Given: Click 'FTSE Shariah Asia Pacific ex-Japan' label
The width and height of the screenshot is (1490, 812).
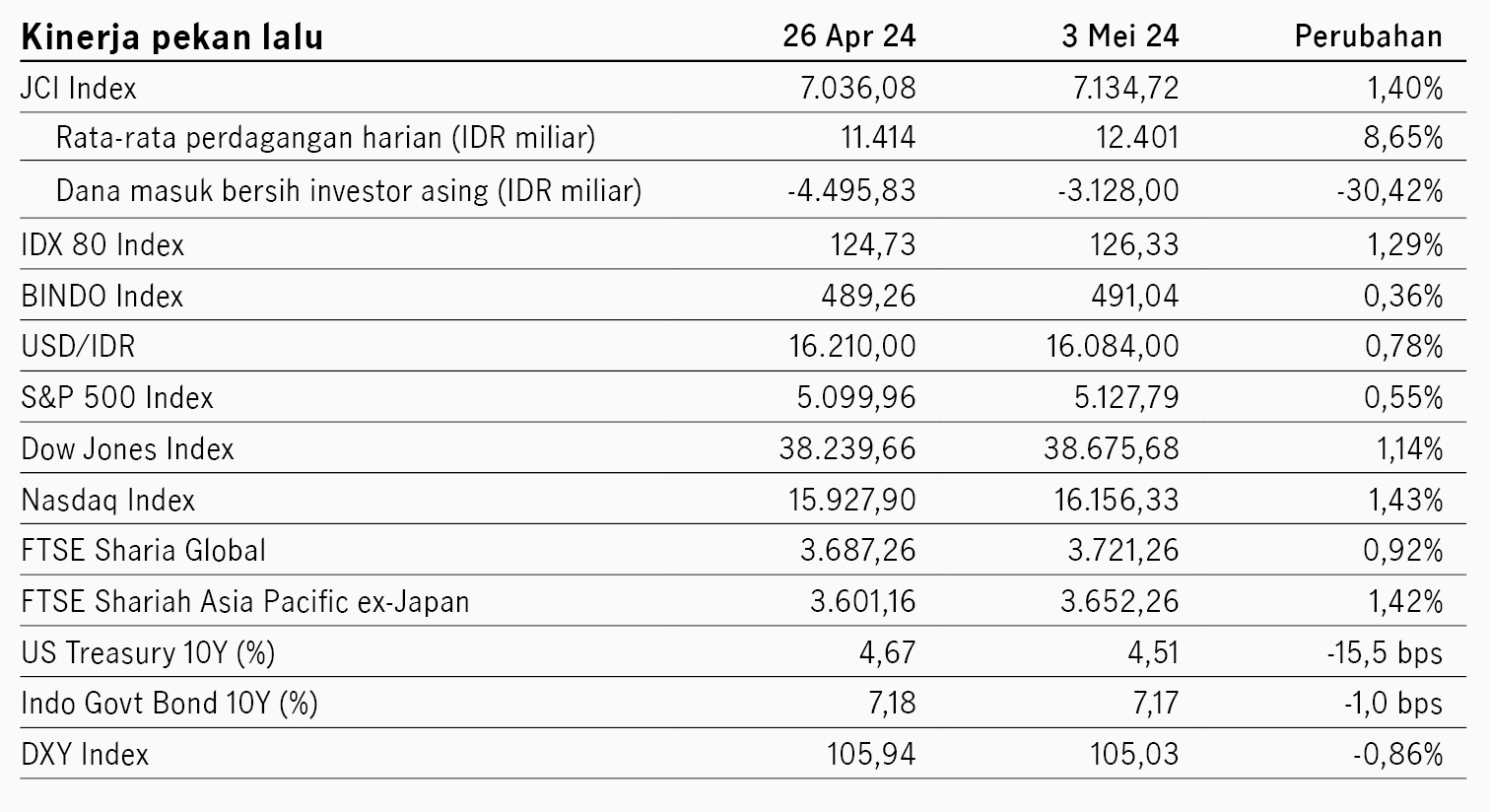Looking at the screenshot, I should pyautogui.click(x=245, y=602).
